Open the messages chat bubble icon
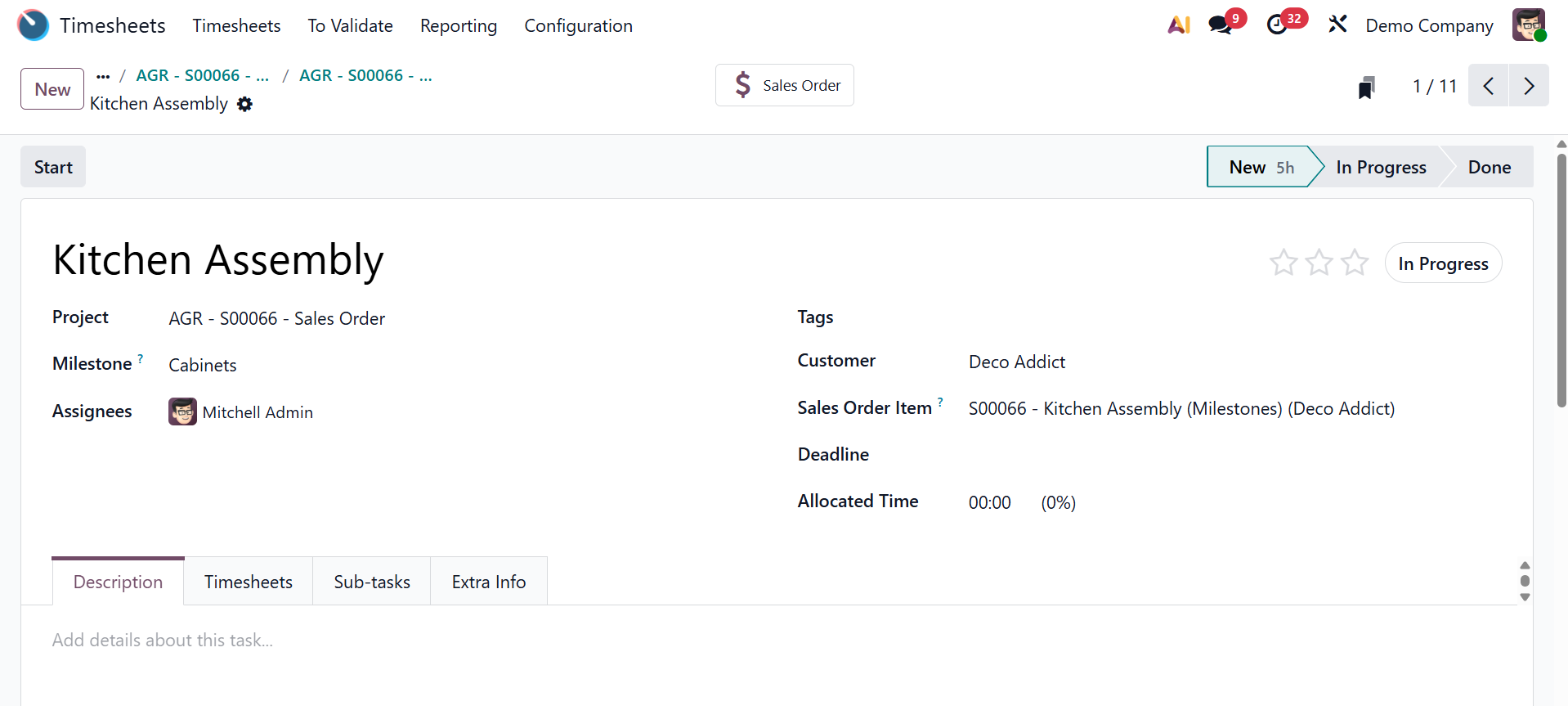Image resolution: width=1568 pixels, height=706 pixels. pyautogui.click(x=1220, y=25)
